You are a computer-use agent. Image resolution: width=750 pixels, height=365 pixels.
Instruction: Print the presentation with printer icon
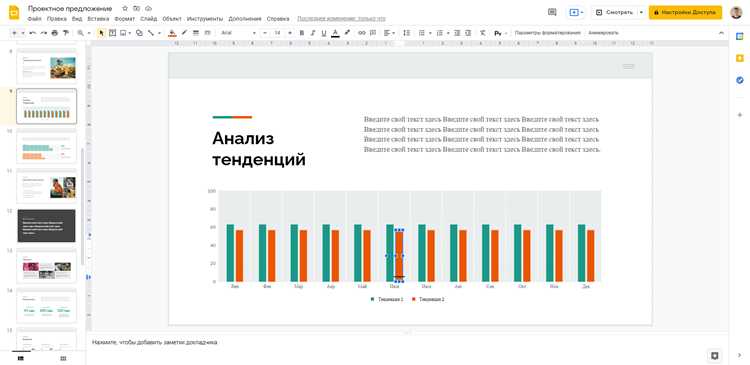[55, 33]
